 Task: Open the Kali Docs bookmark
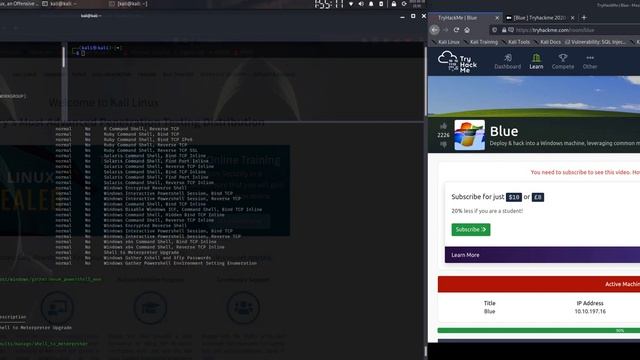pos(547,42)
